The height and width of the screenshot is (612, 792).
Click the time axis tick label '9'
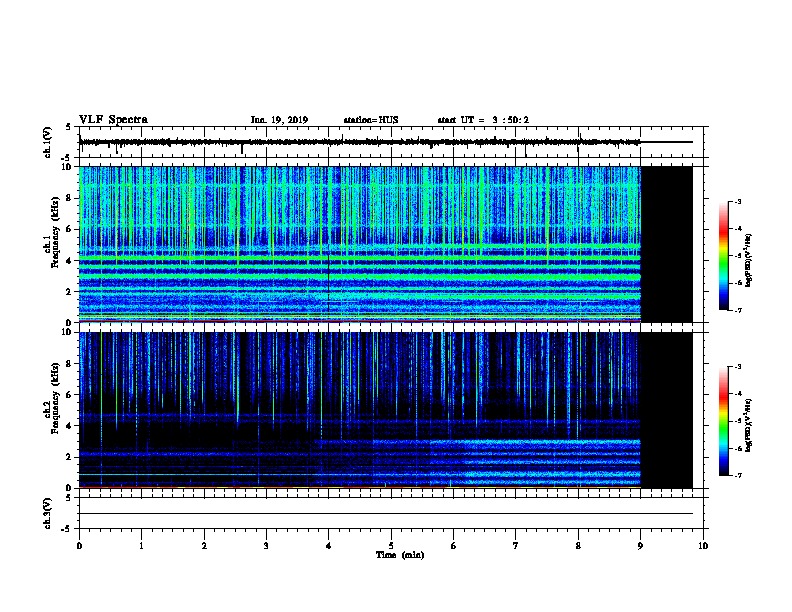[640, 545]
